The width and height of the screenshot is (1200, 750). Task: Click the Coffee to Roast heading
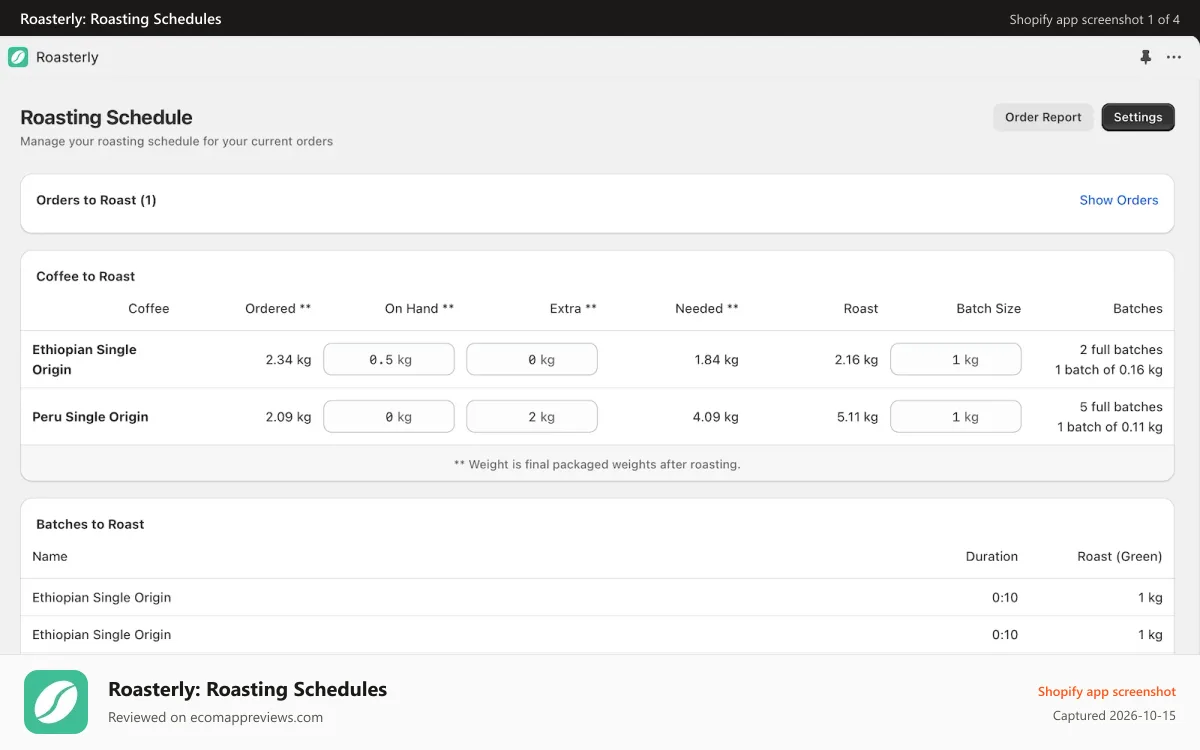pos(85,276)
